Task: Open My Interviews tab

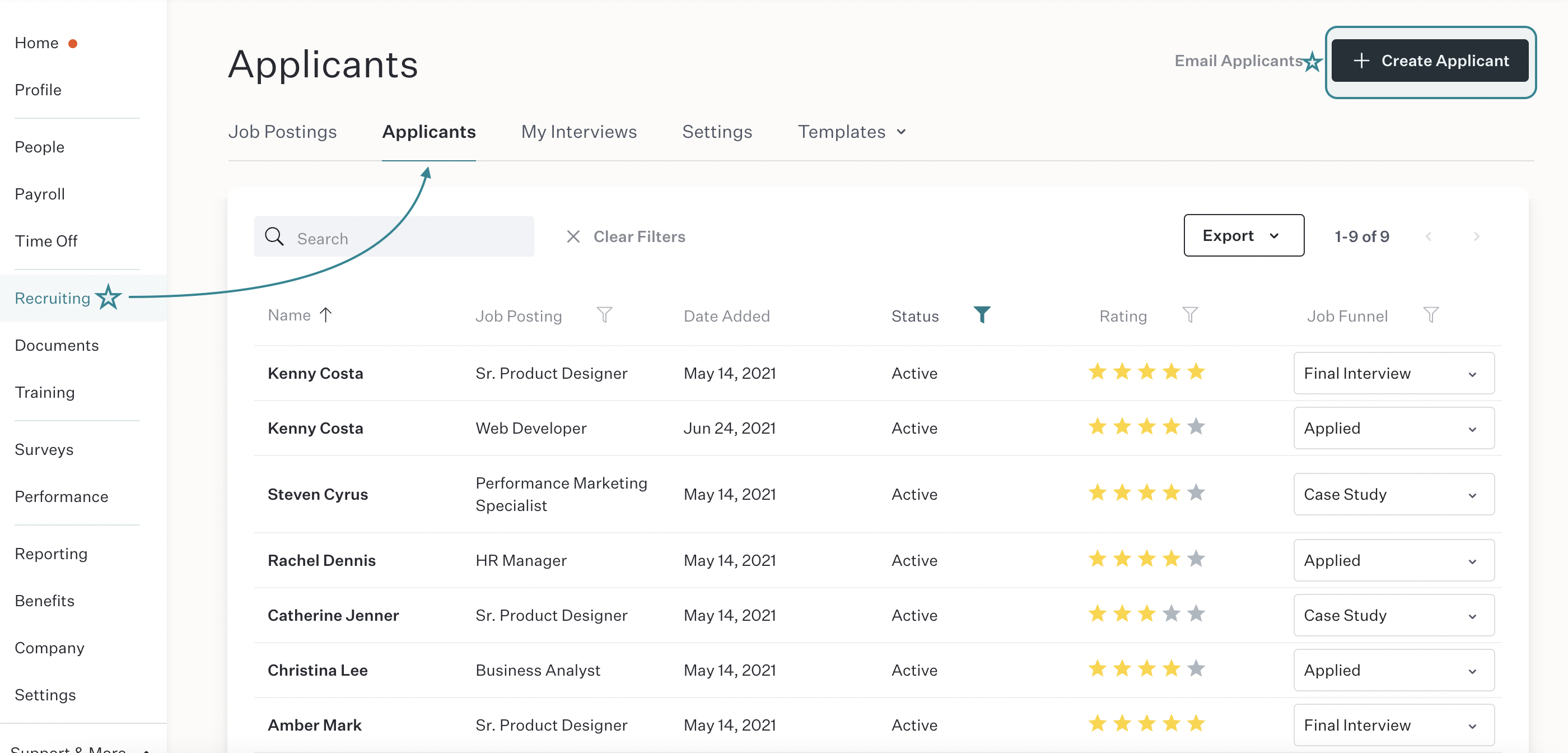Action: point(579,132)
